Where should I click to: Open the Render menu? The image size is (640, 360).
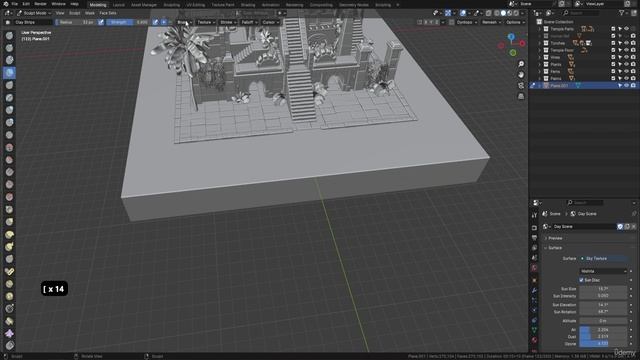pyautogui.click(x=40, y=4)
